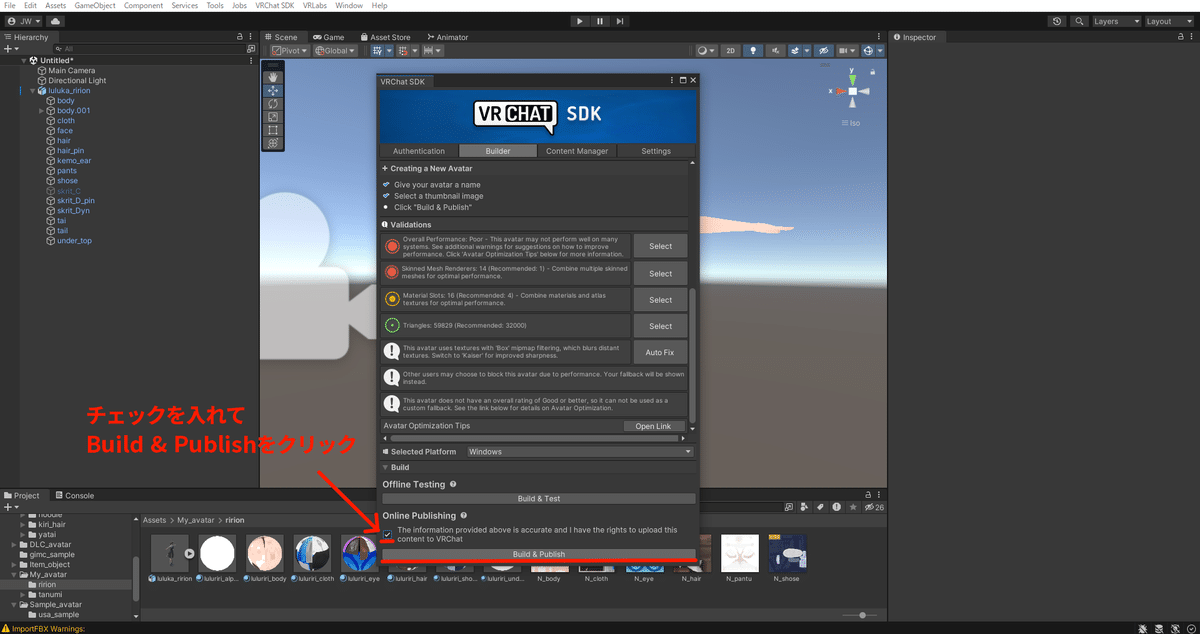Click Select for Overall Performance validation
The image size is (1200, 634).
point(660,246)
